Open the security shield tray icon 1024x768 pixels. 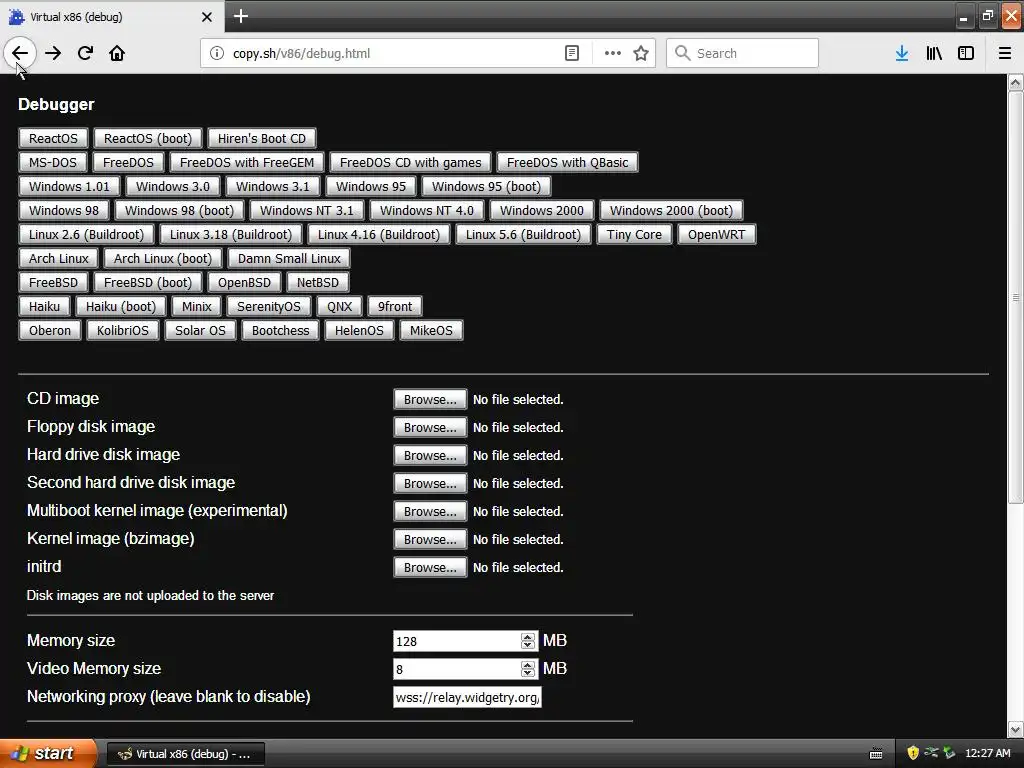(913, 754)
